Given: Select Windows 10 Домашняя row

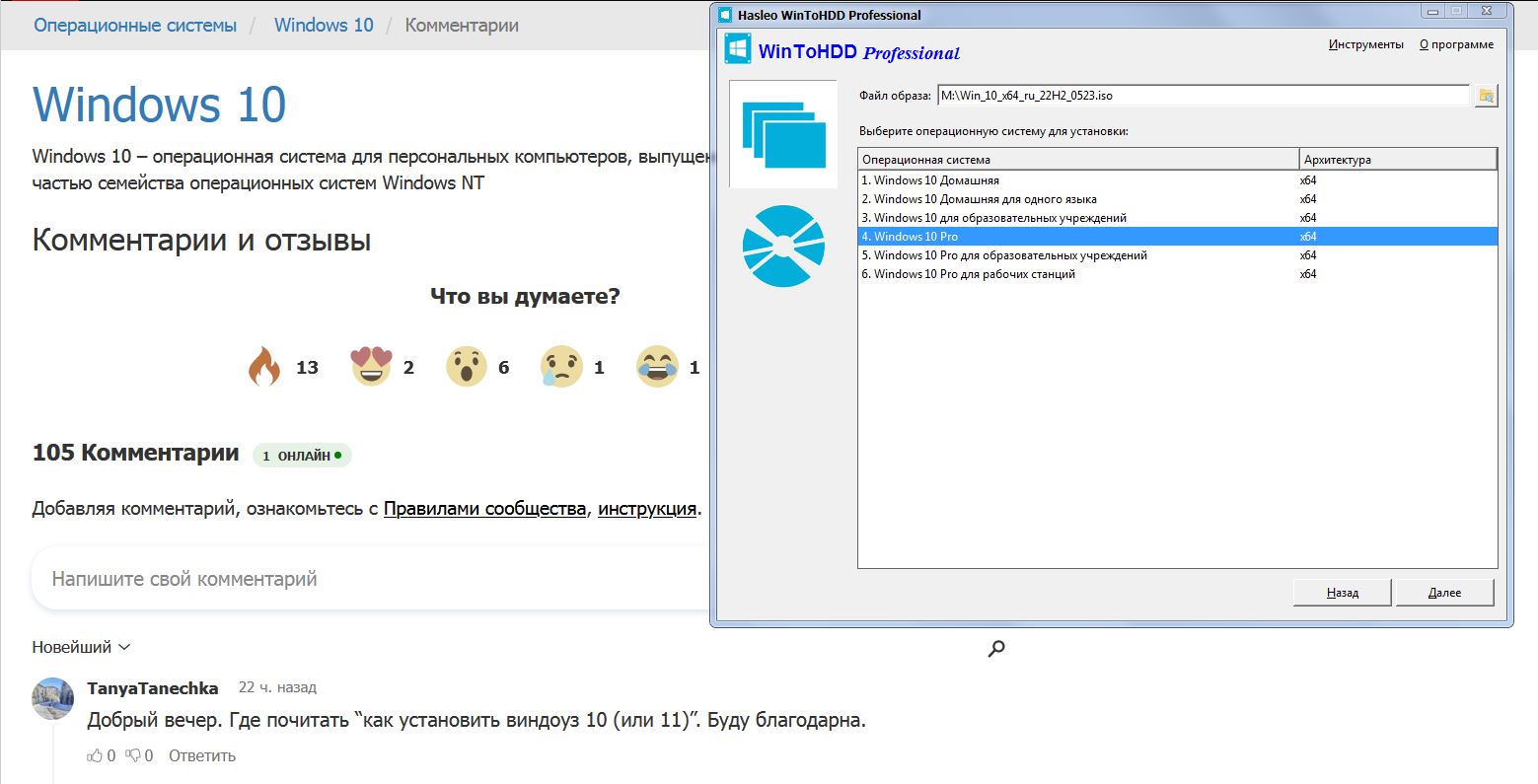Looking at the screenshot, I should click(1178, 180).
